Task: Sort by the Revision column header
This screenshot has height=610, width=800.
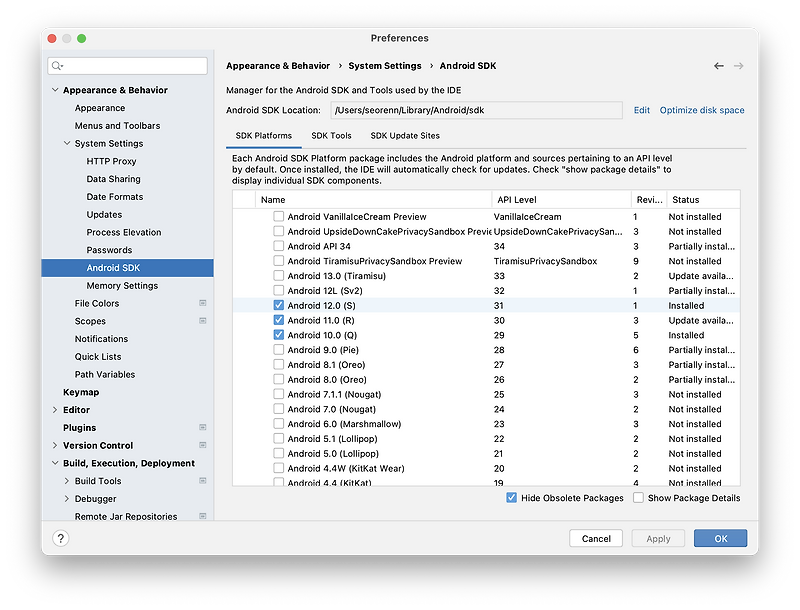Action: point(649,200)
